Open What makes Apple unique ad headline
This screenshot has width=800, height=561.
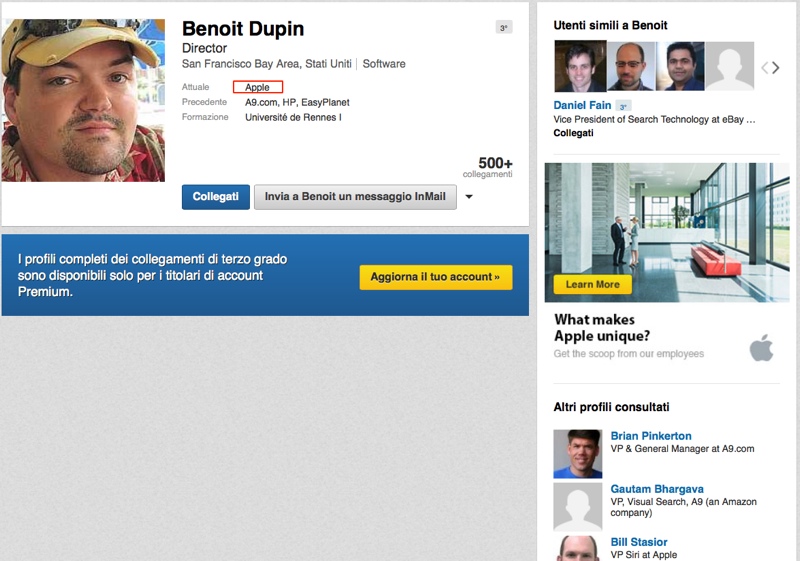602,328
